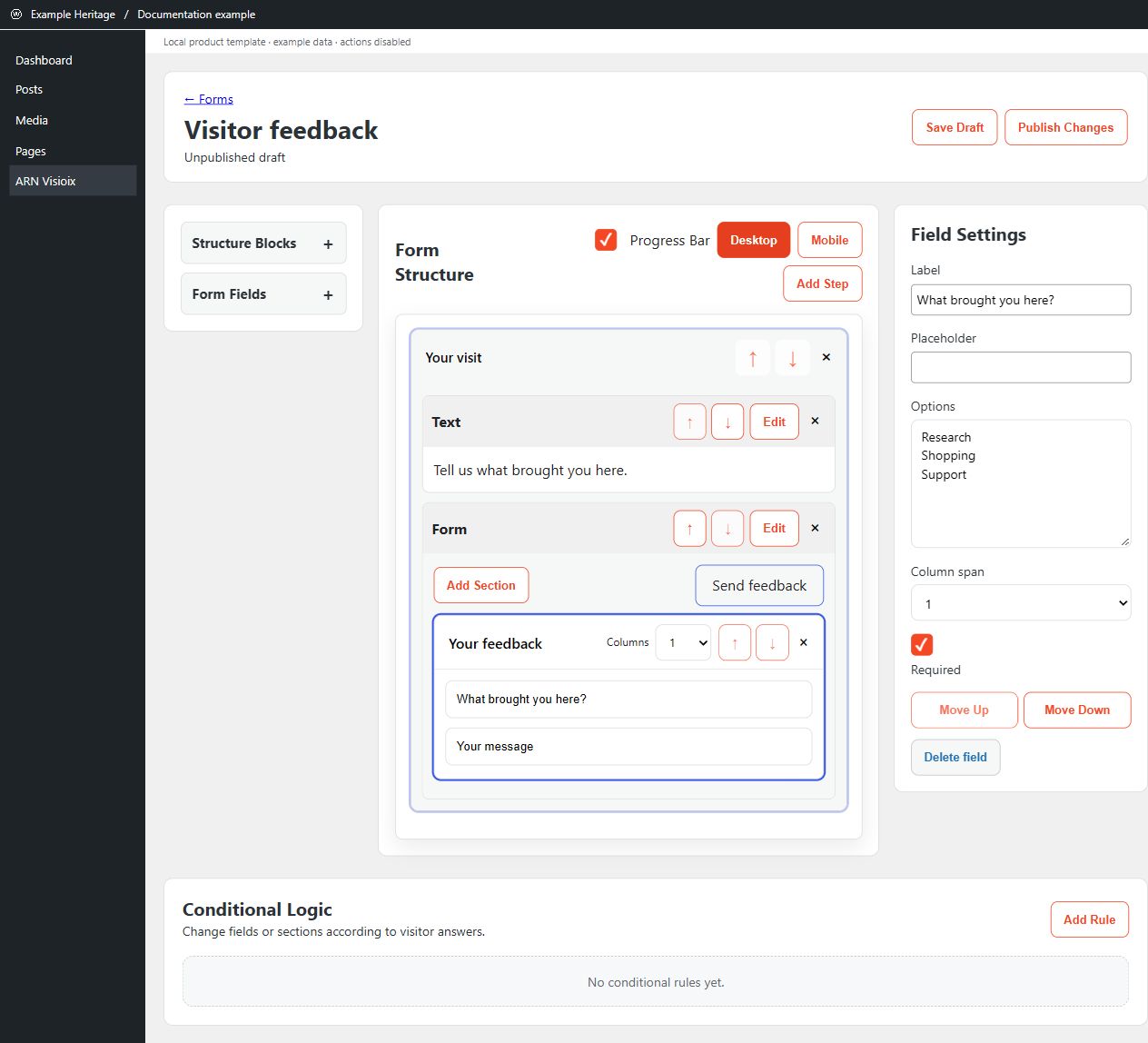The width and height of the screenshot is (1148, 1043).
Task: Move the Your visit step up
Action: [x=753, y=358]
